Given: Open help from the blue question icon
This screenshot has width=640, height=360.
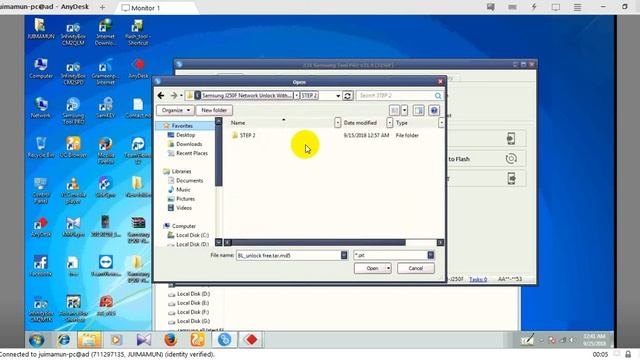Looking at the screenshot, I should pyautogui.click(x=434, y=110).
